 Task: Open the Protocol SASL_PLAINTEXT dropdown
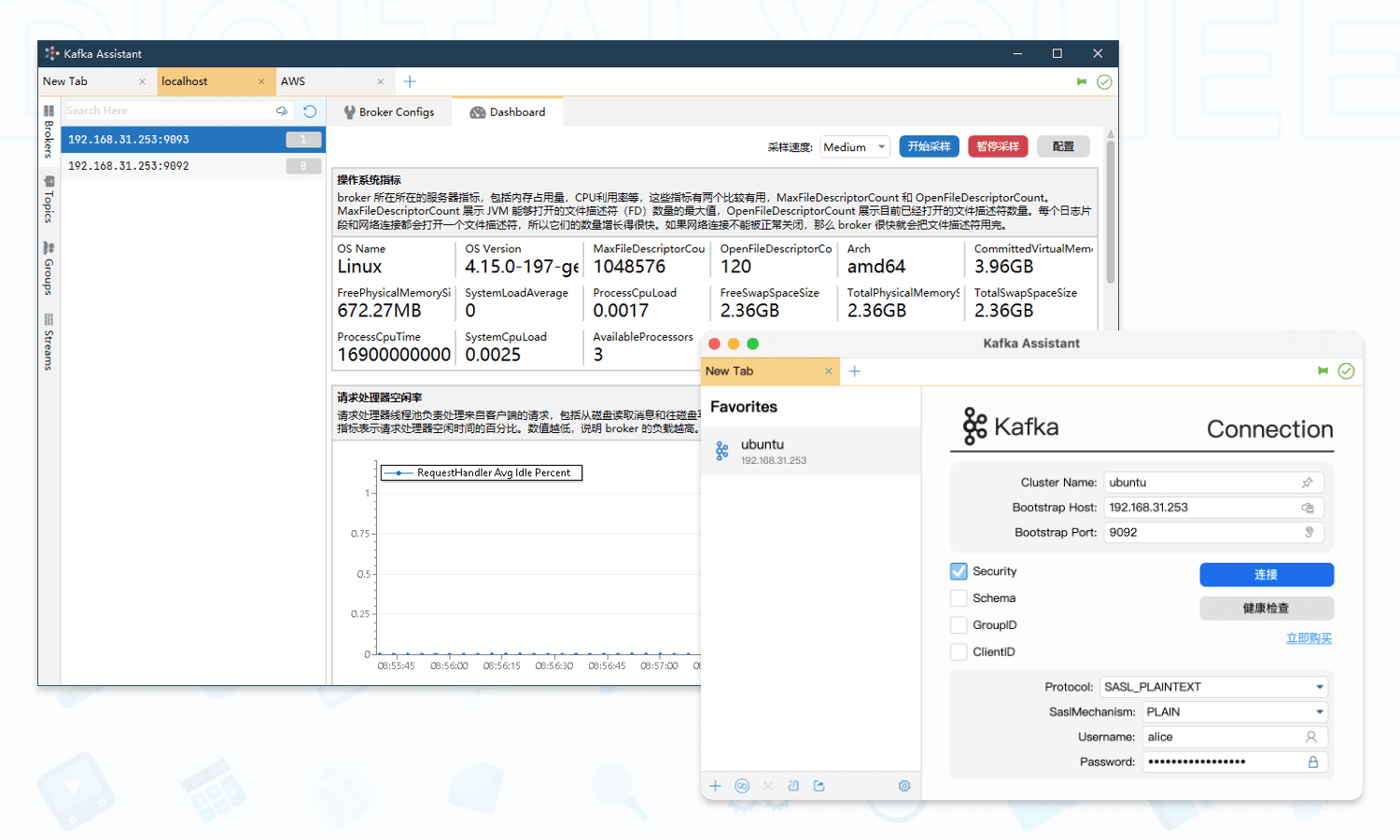[1213, 686]
